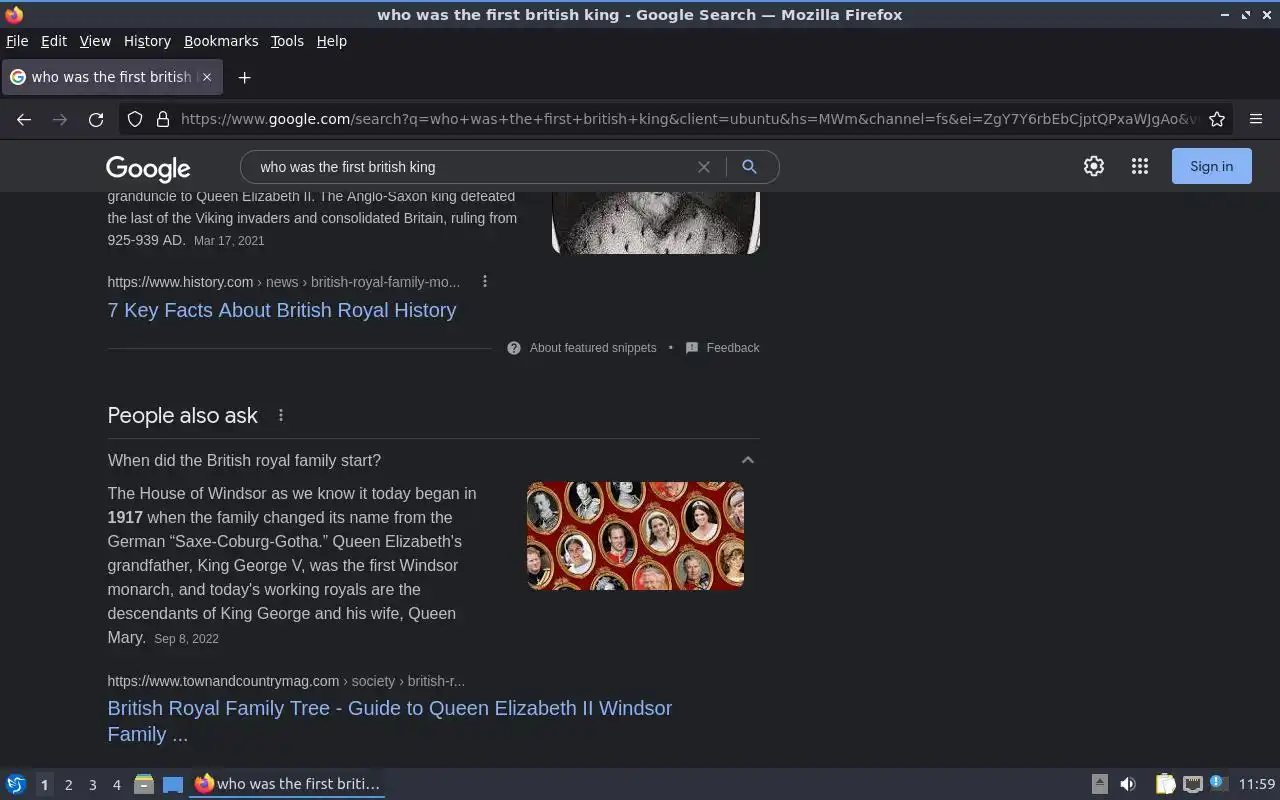Click the removable media eject tray icon
The image size is (1280, 800).
click(1099, 784)
